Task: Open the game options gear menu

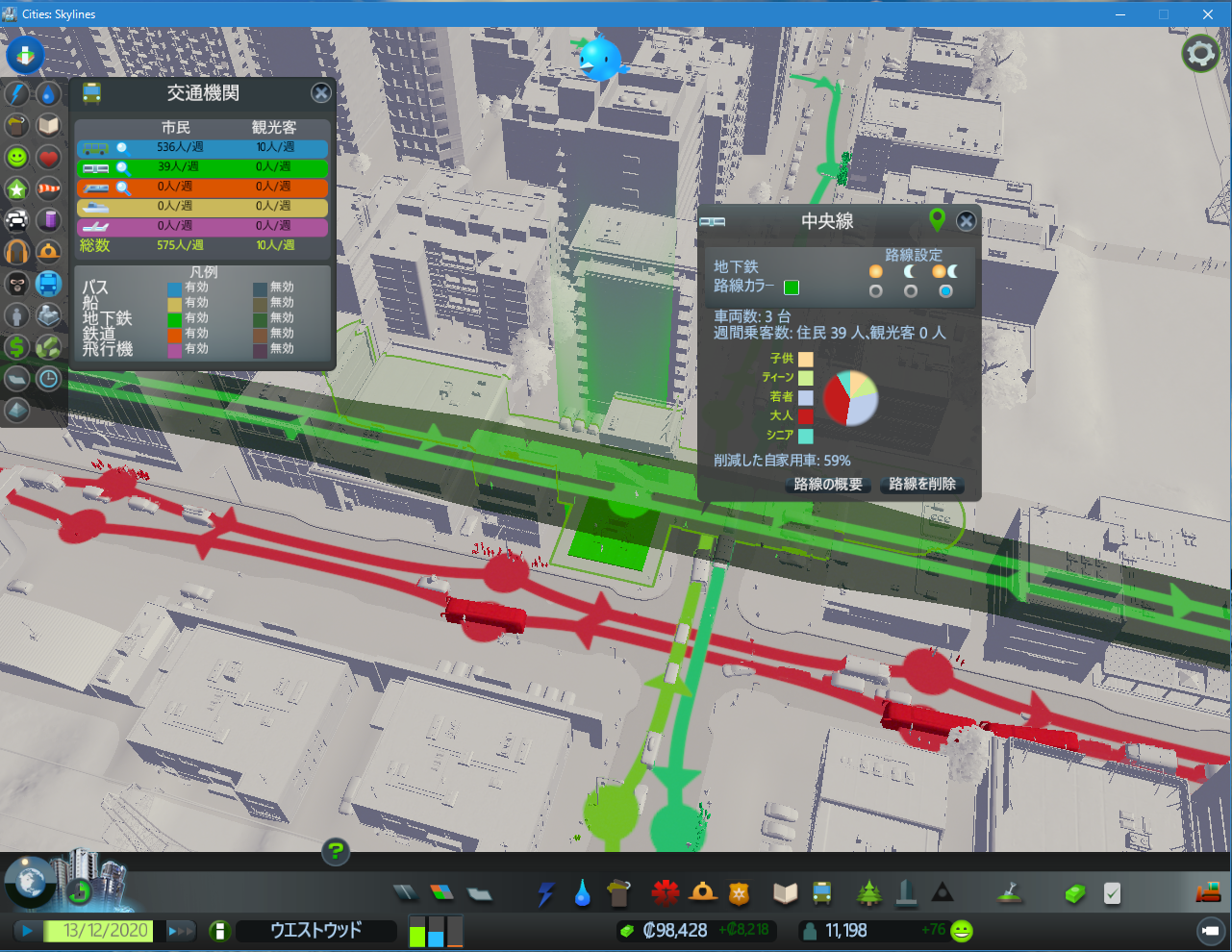Action: tap(1200, 53)
